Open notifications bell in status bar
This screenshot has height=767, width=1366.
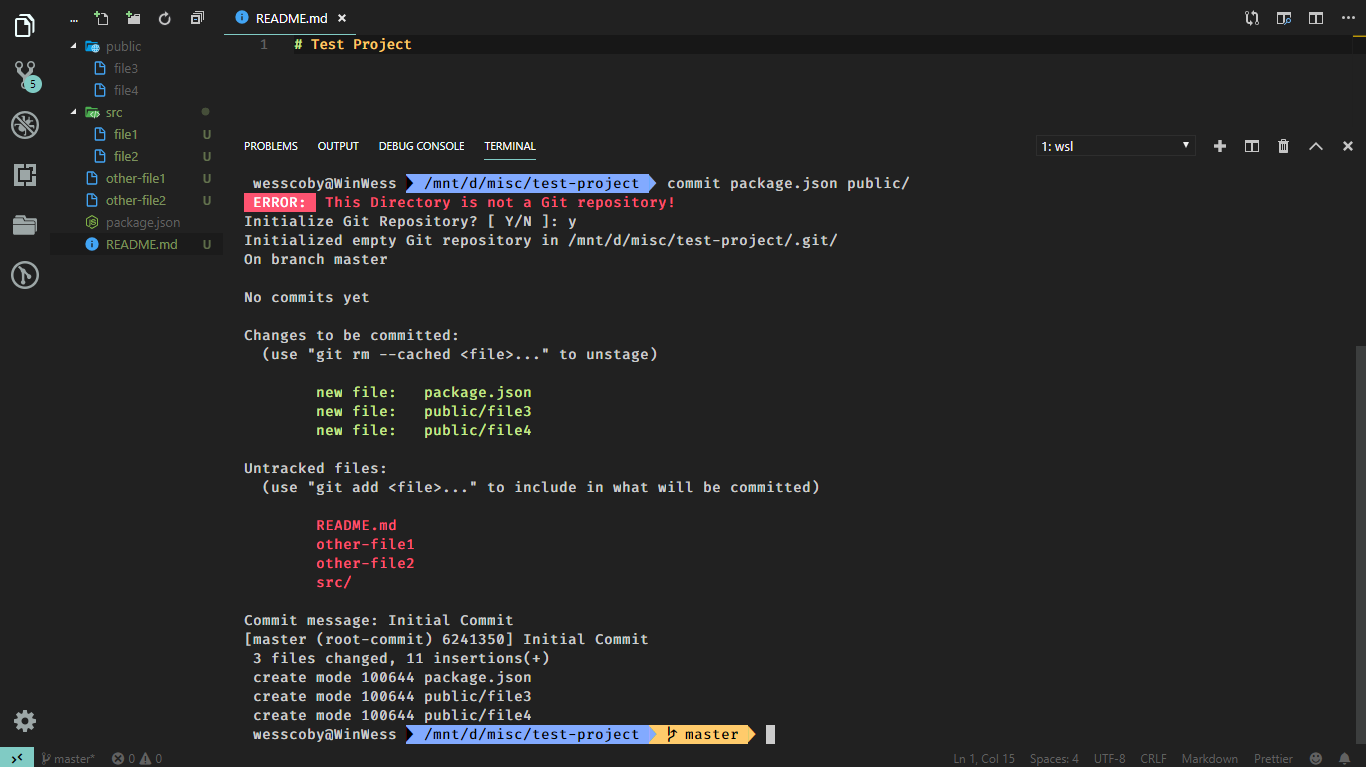click(1345, 758)
